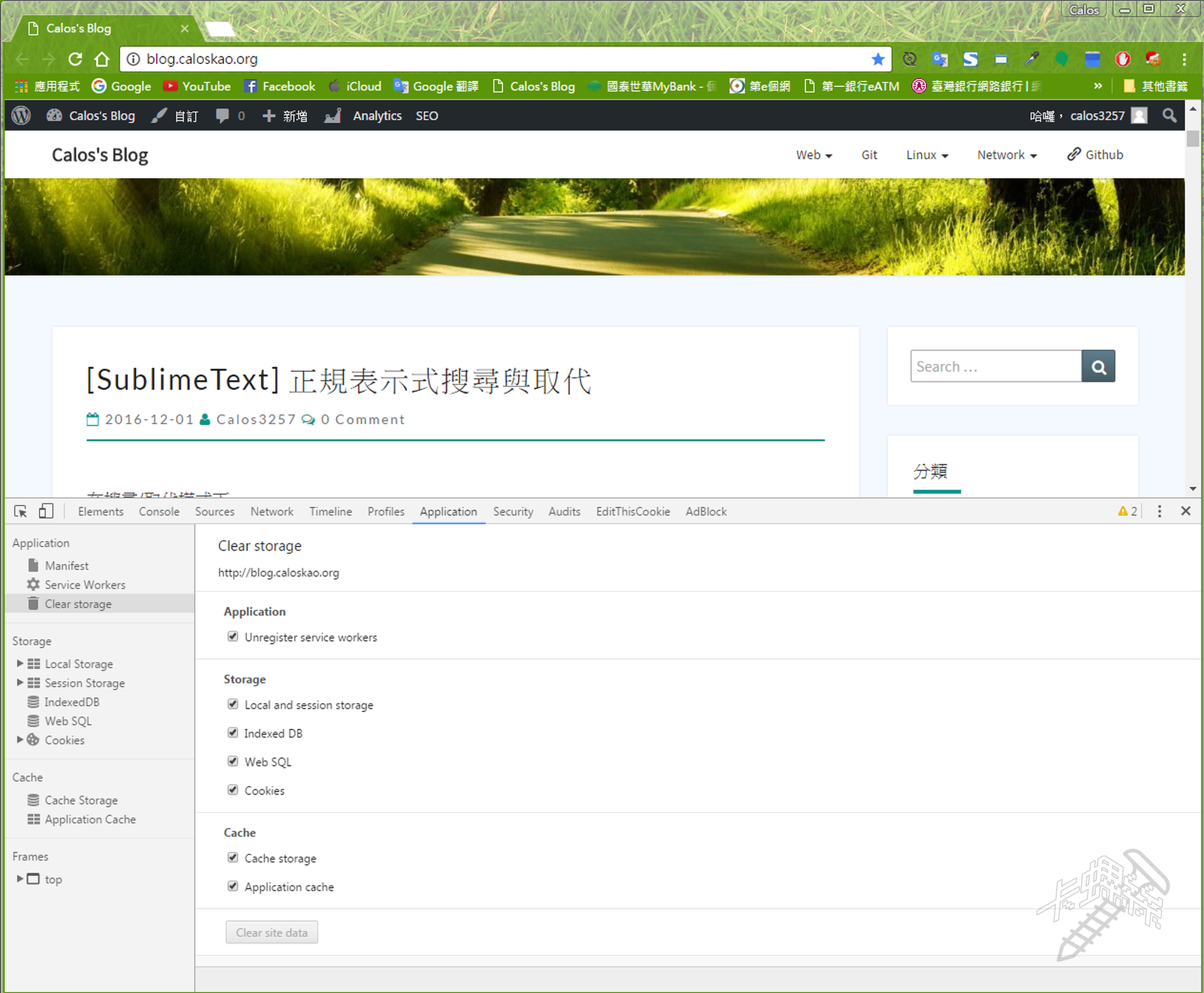Switch to the Network DevTools tab

[272, 511]
